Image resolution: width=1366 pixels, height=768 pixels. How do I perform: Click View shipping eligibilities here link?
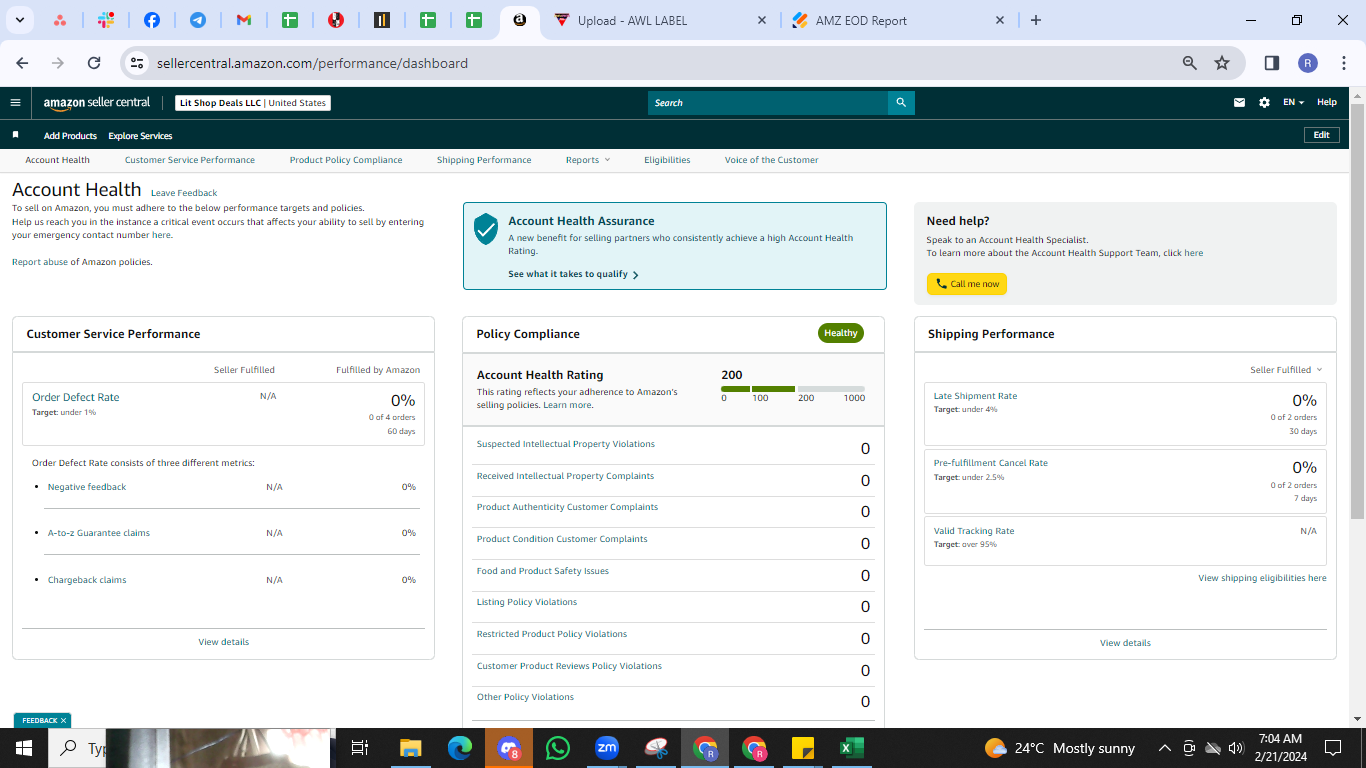point(1262,578)
